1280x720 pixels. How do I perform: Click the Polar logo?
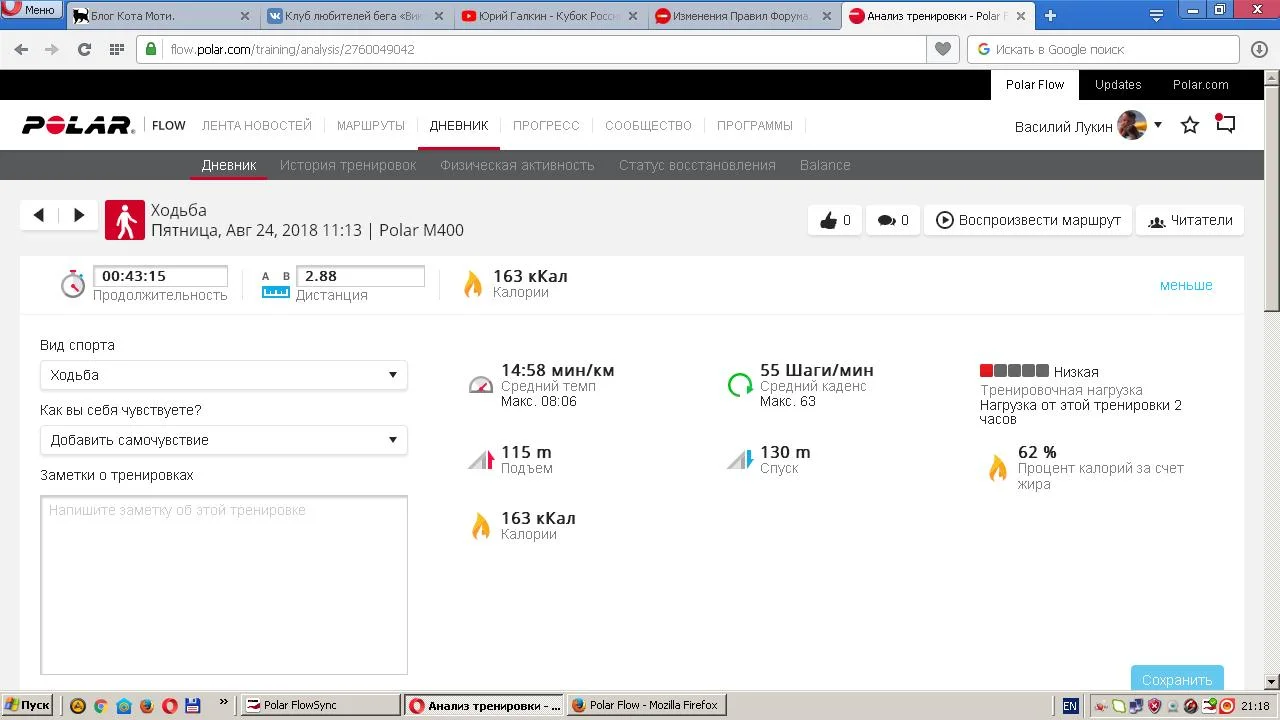[x=78, y=126]
